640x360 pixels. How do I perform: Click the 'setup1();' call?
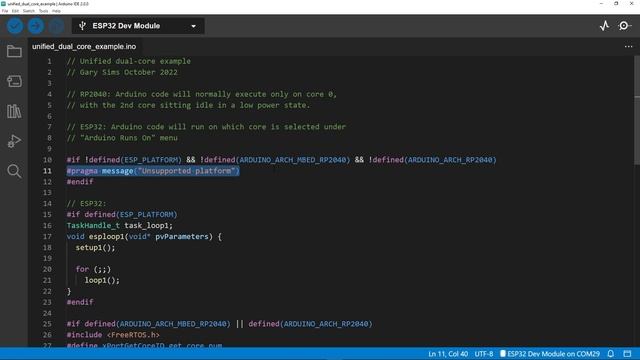(95, 247)
